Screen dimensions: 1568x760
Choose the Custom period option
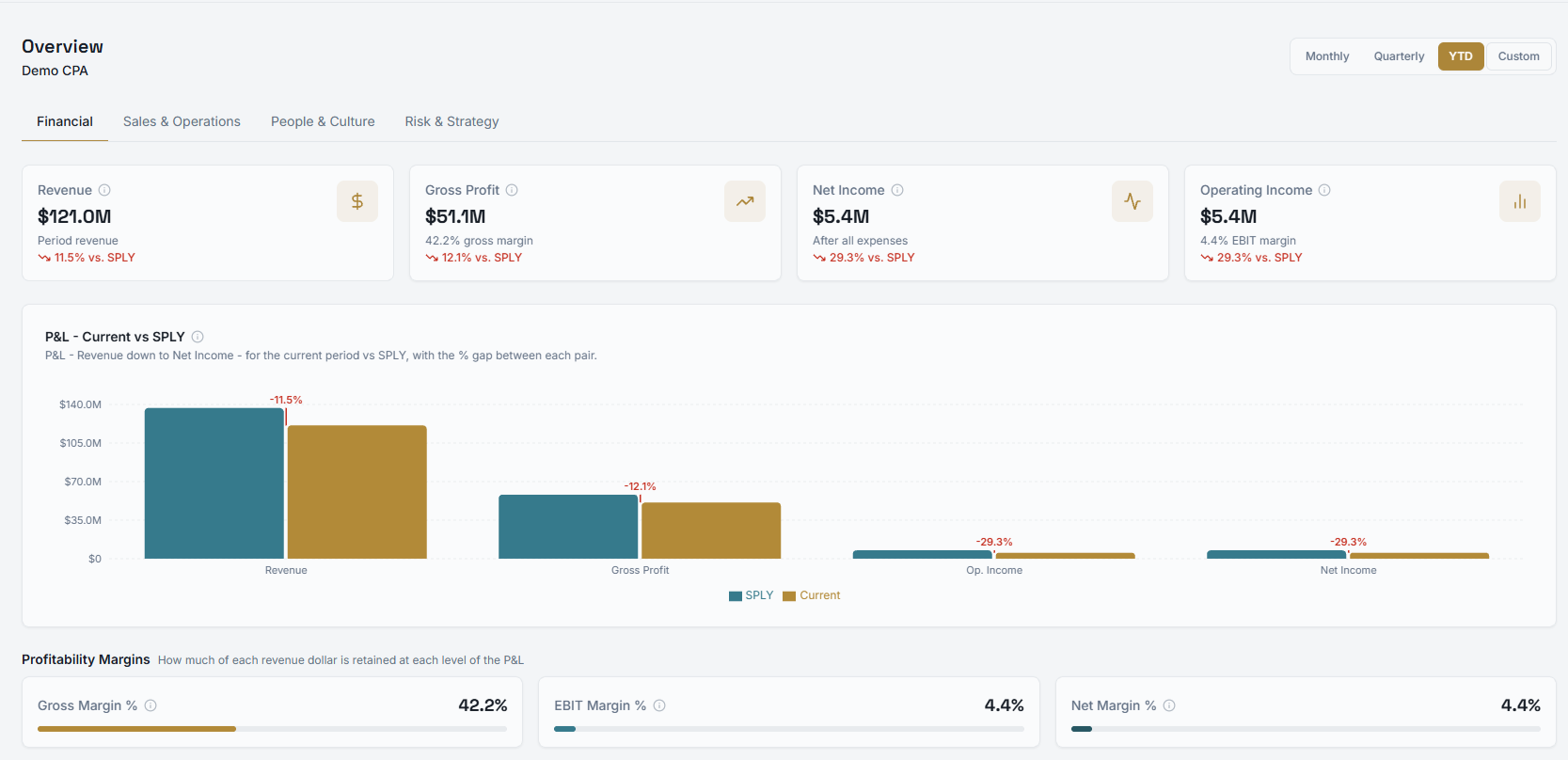(x=1519, y=56)
